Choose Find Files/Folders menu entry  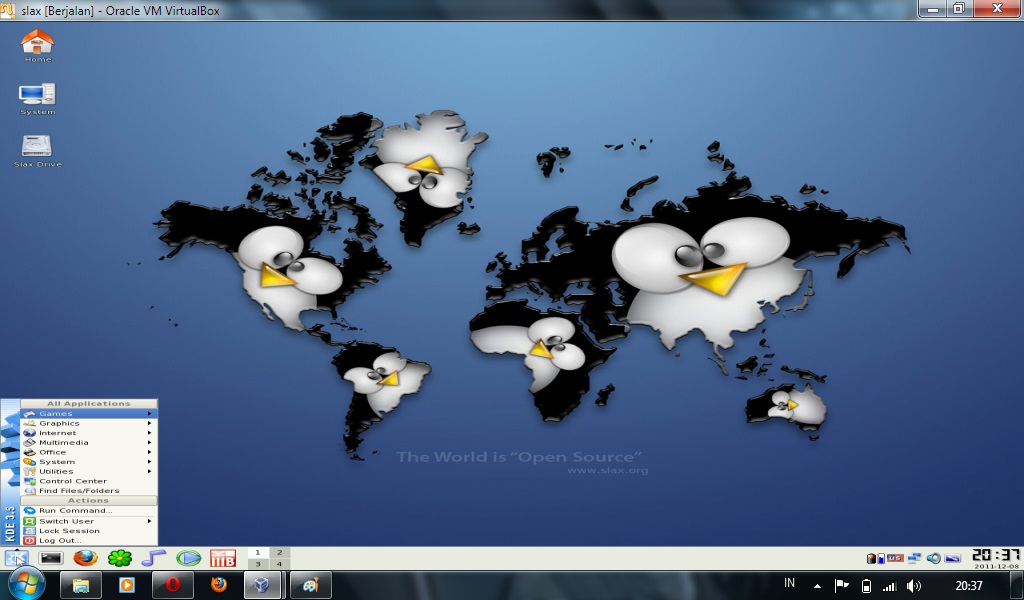89,490
